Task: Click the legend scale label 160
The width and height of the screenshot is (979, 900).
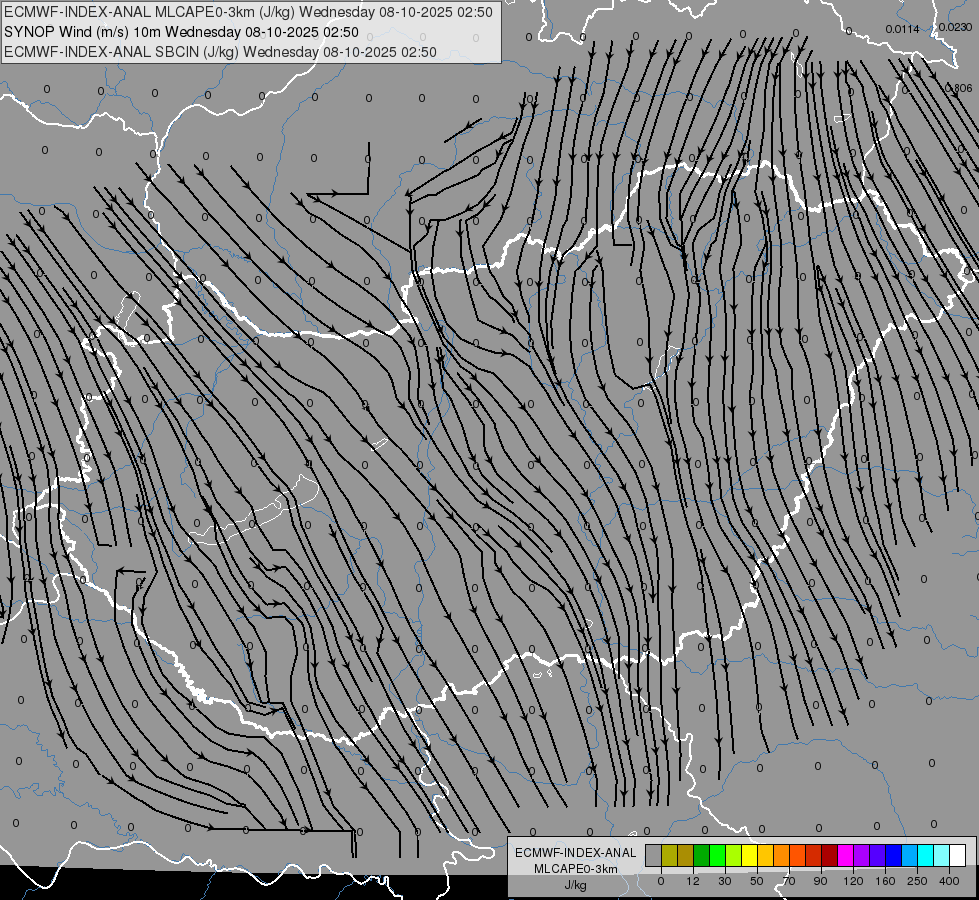Action: (x=885, y=881)
